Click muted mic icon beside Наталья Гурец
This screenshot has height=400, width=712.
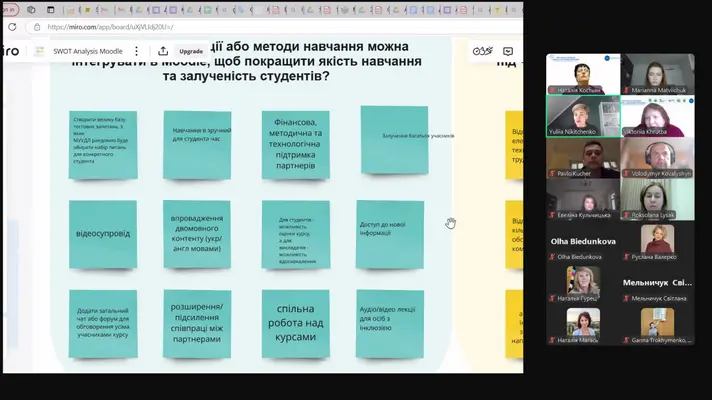pyautogui.click(x=553, y=298)
